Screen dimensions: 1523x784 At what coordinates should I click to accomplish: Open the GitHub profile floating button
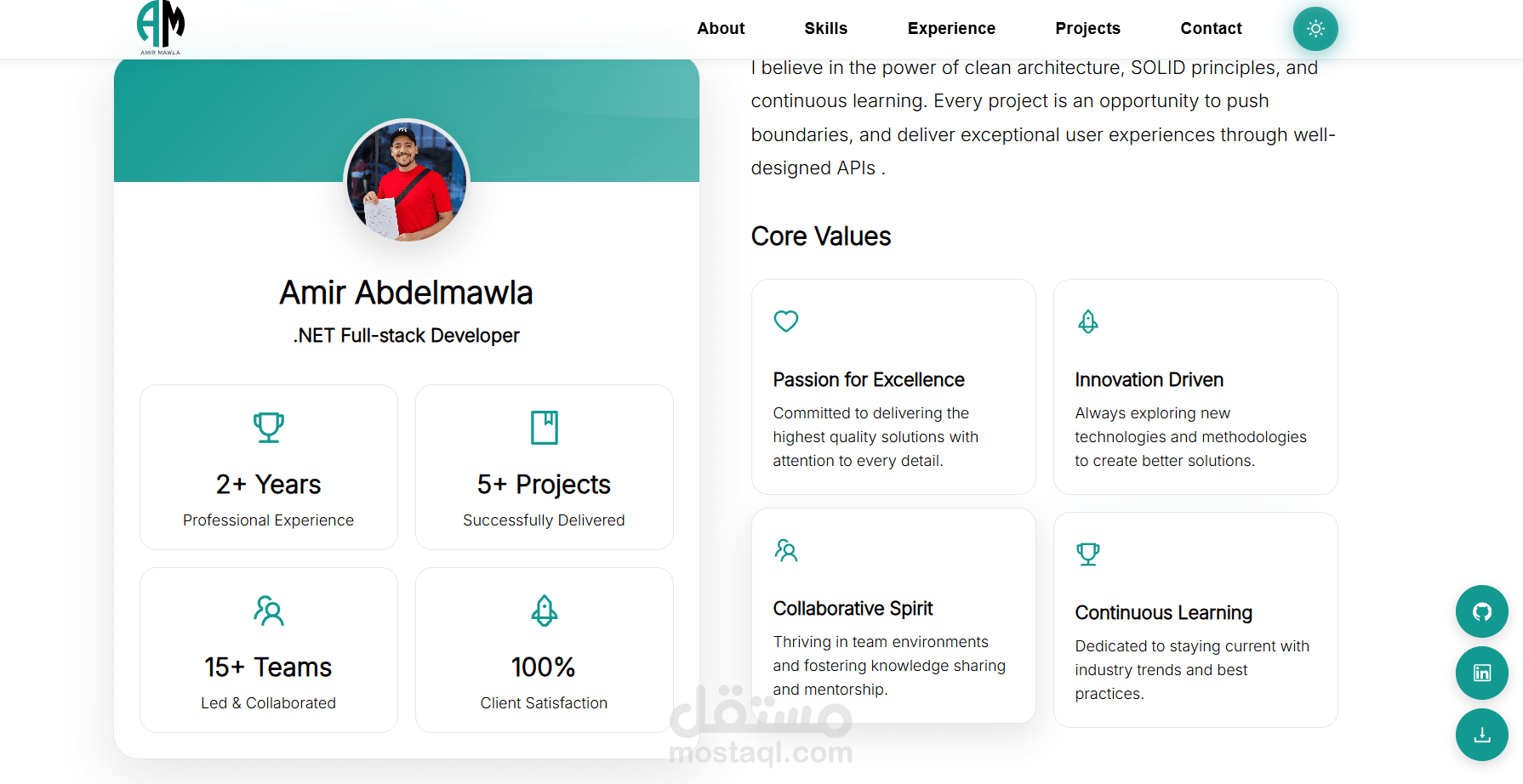[1481, 611]
